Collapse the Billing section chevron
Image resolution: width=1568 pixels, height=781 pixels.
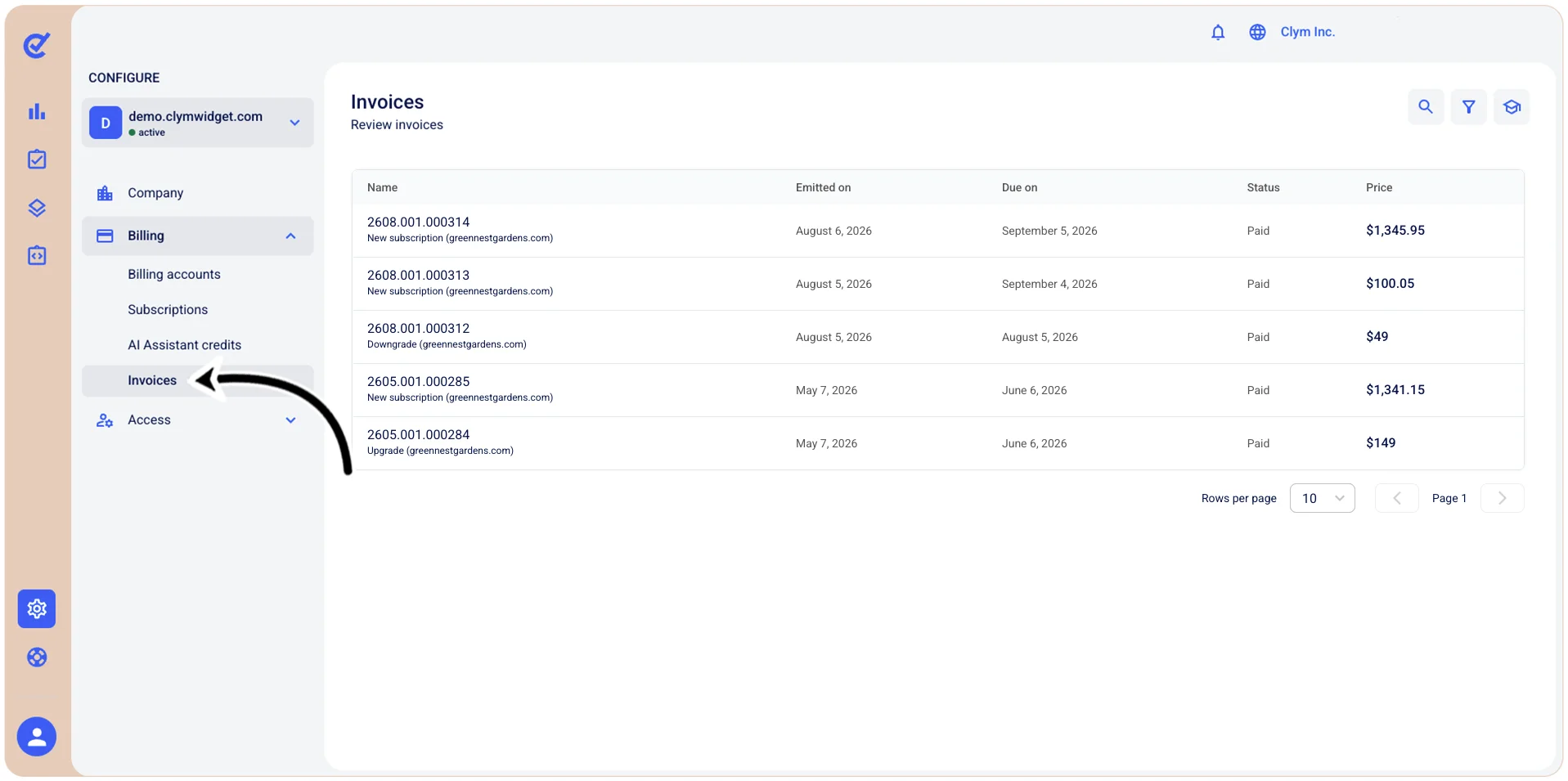tap(290, 236)
